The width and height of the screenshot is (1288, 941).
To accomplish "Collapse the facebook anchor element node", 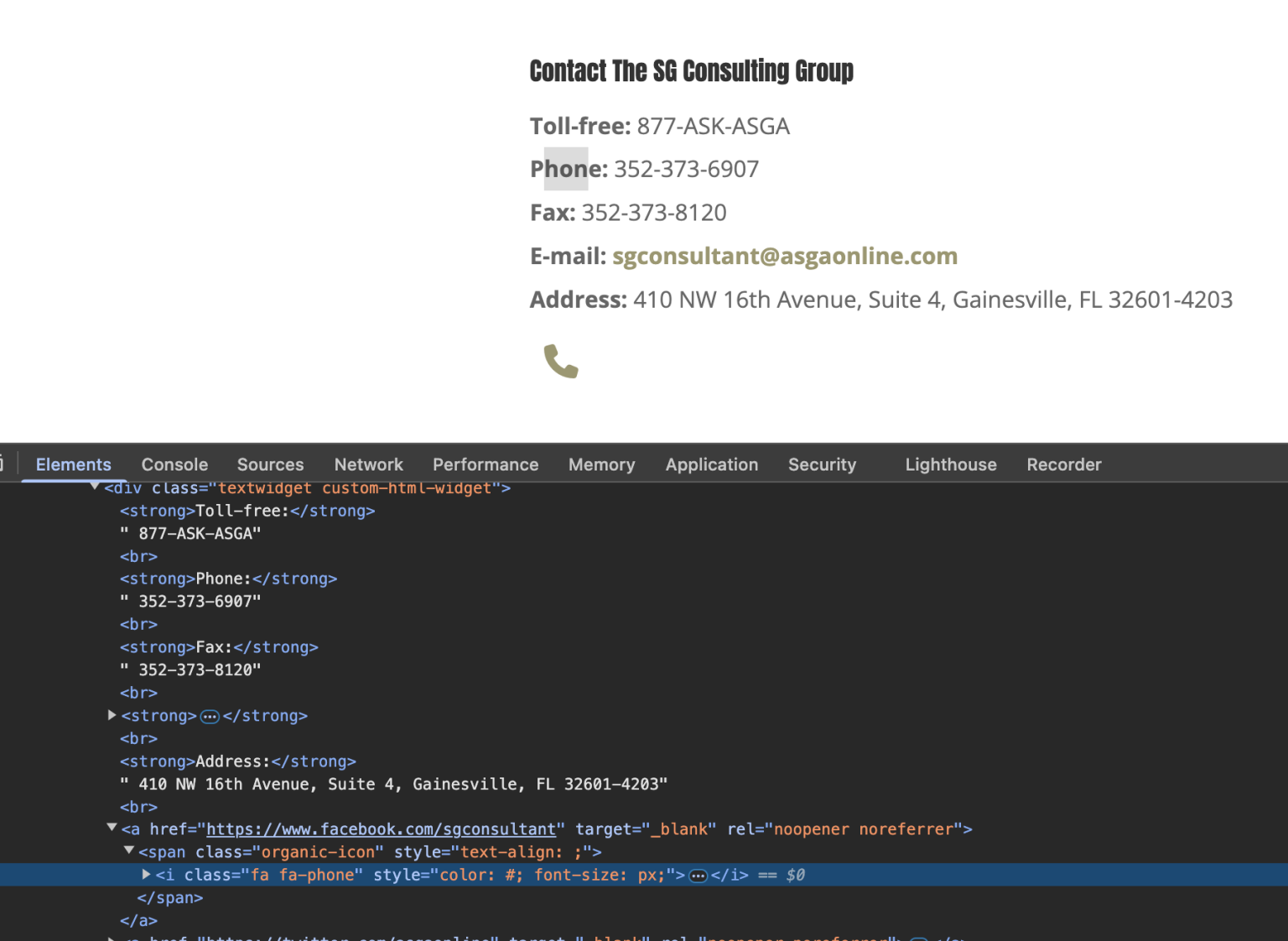I will tap(112, 829).
